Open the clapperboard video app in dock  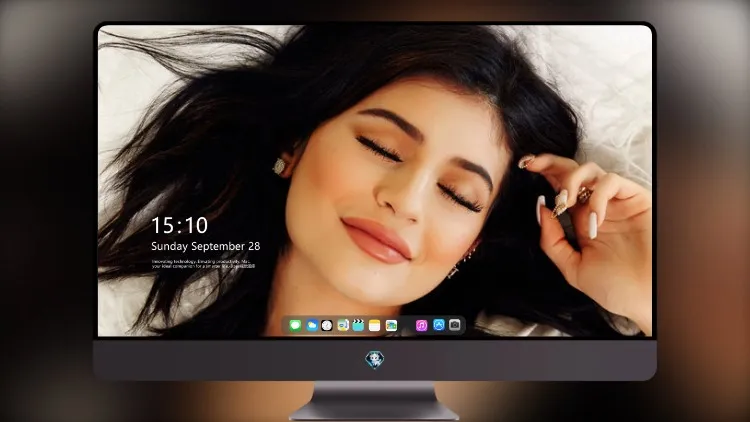pyautogui.click(x=358, y=325)
